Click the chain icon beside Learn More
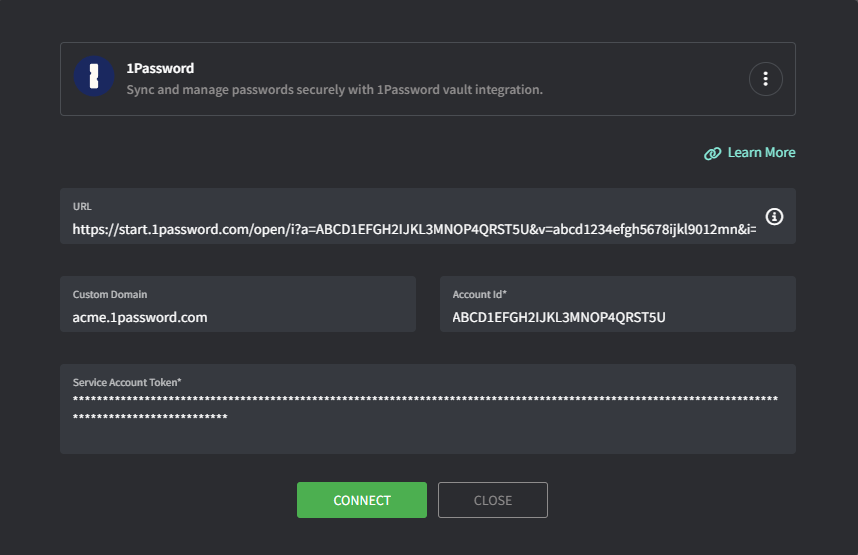 (x=712, y=153)
